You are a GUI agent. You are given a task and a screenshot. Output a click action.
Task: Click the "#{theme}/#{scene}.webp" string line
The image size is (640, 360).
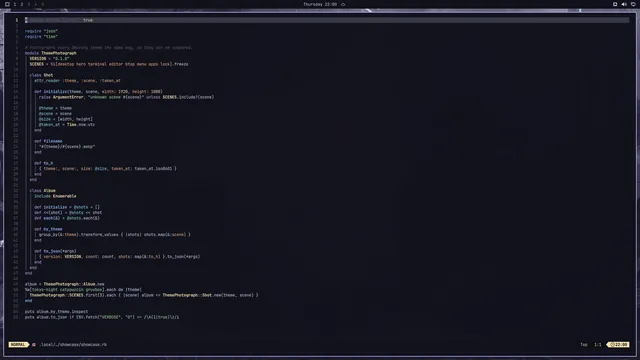67,147
